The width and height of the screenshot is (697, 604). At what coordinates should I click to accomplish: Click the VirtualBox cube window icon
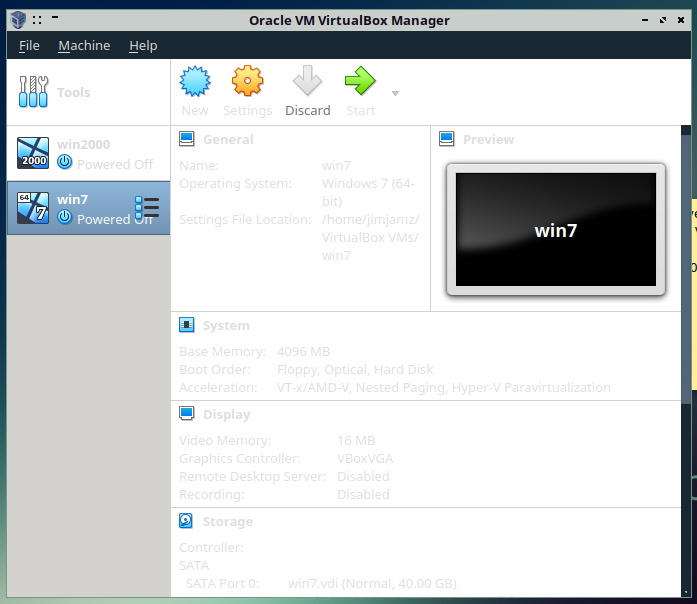point(19,20)
